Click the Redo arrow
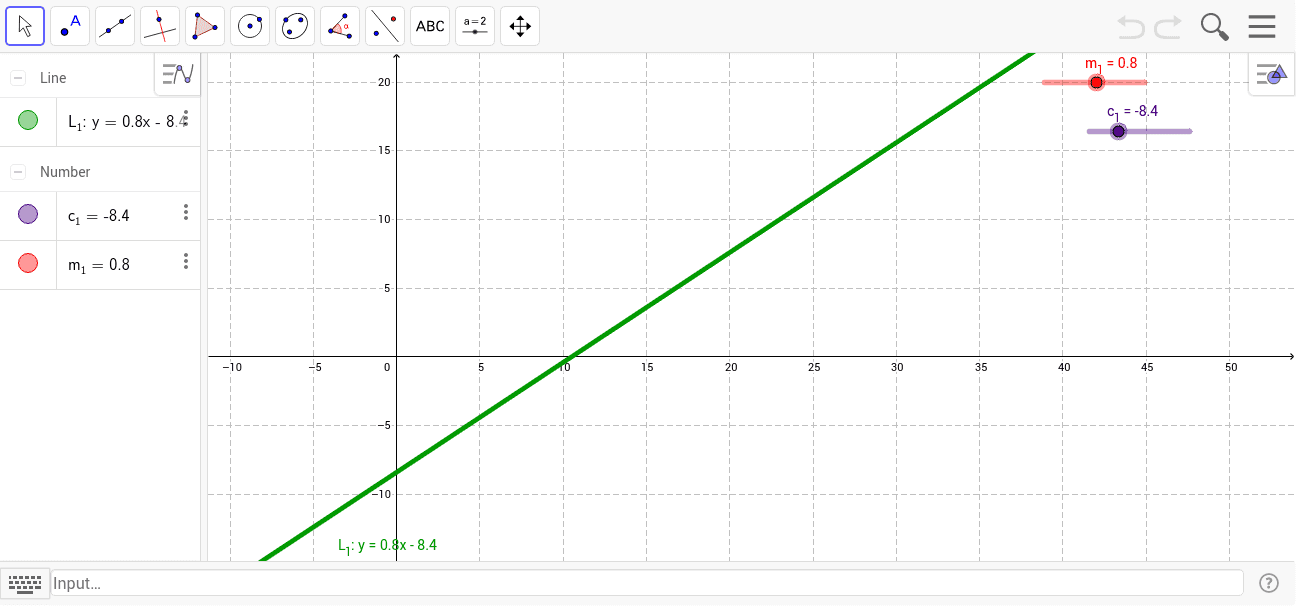Screen dimensions: 1296x606 (x=1168, y=26)
